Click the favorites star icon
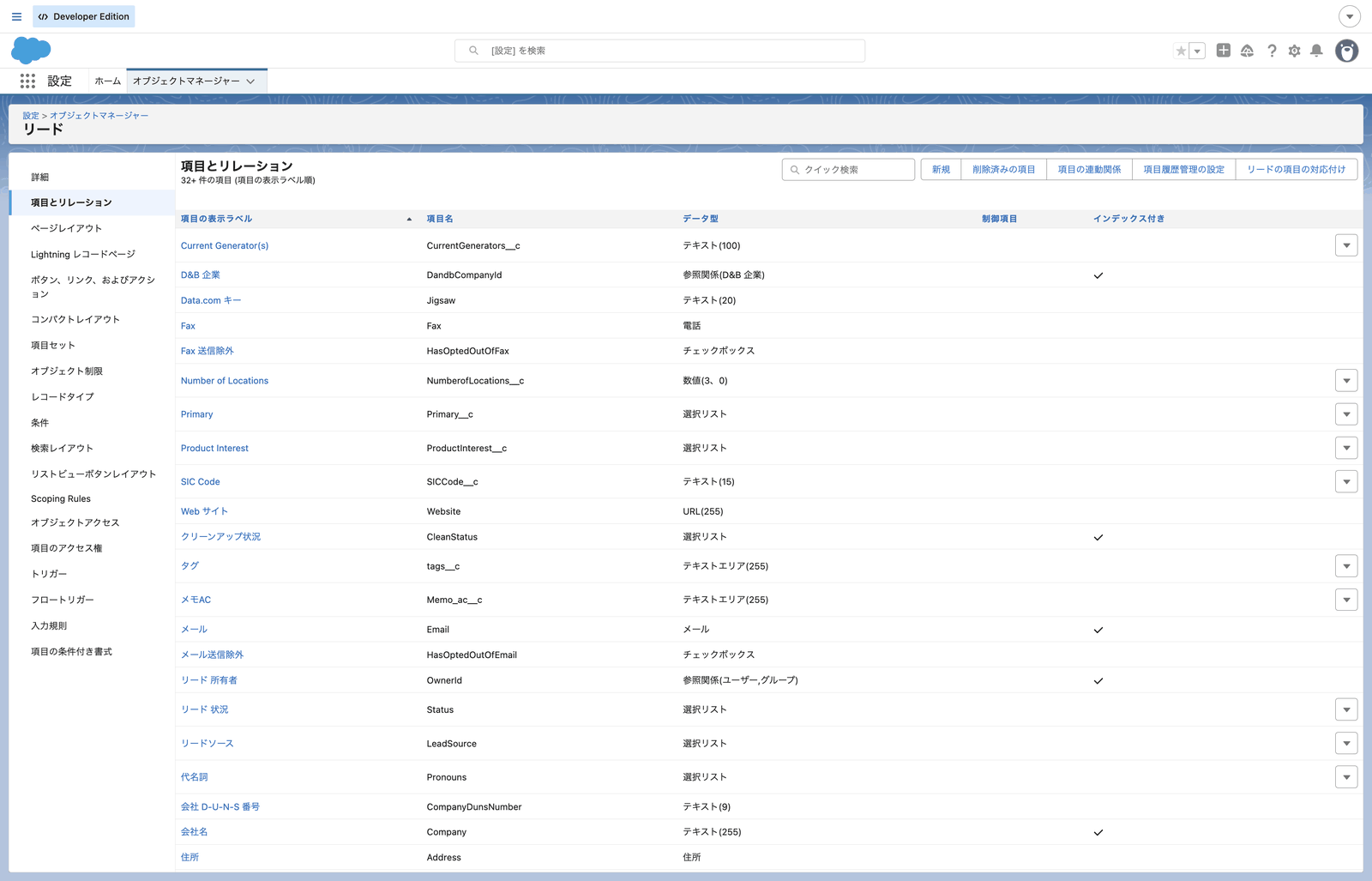The height and width of the screenshot is (881, 1372). pyautogui.click(x=1181, y=51)
